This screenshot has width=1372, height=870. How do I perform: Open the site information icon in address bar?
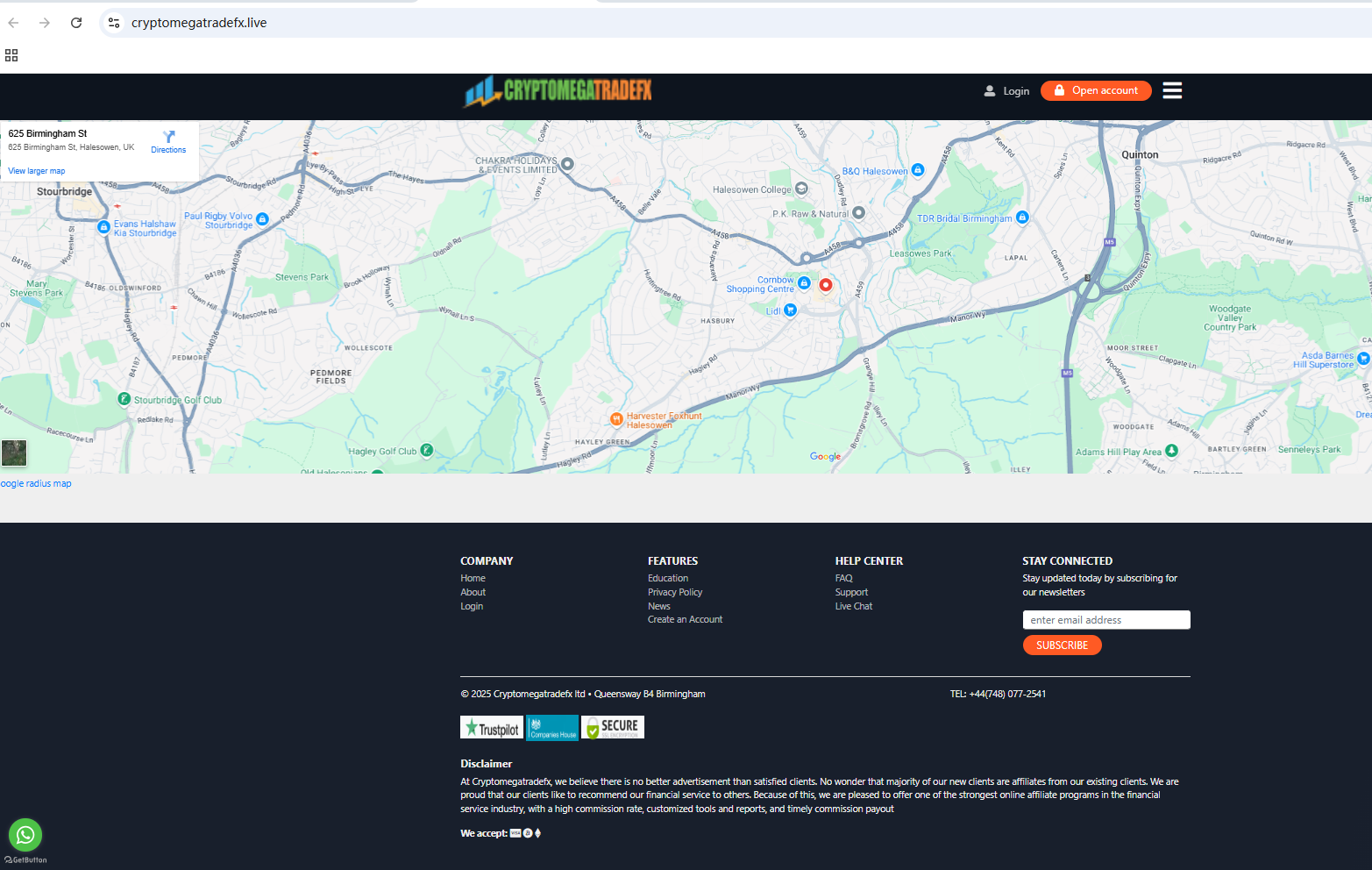[114, 23]
